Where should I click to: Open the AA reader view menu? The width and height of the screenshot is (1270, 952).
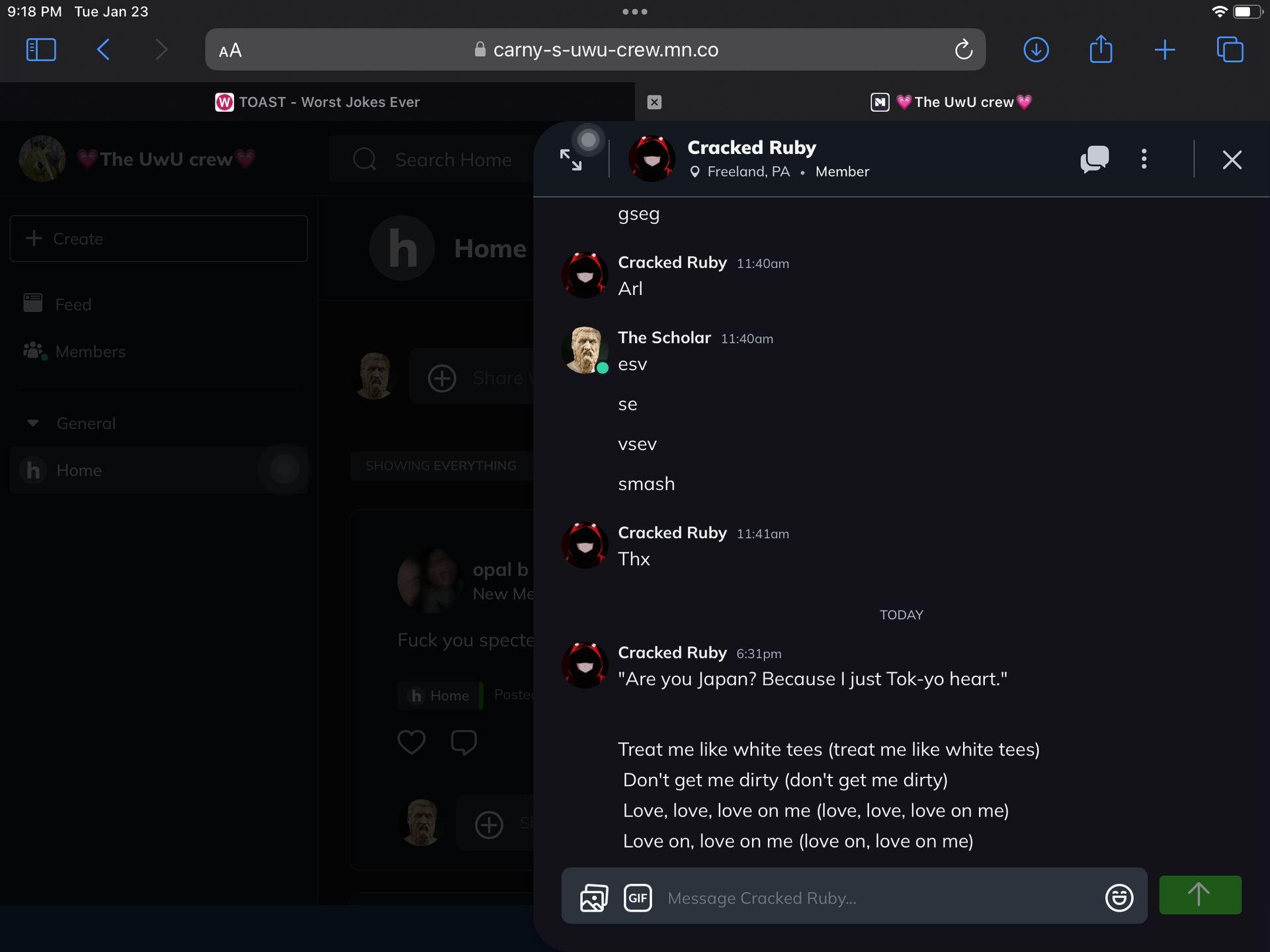click(x=230, y=50)
